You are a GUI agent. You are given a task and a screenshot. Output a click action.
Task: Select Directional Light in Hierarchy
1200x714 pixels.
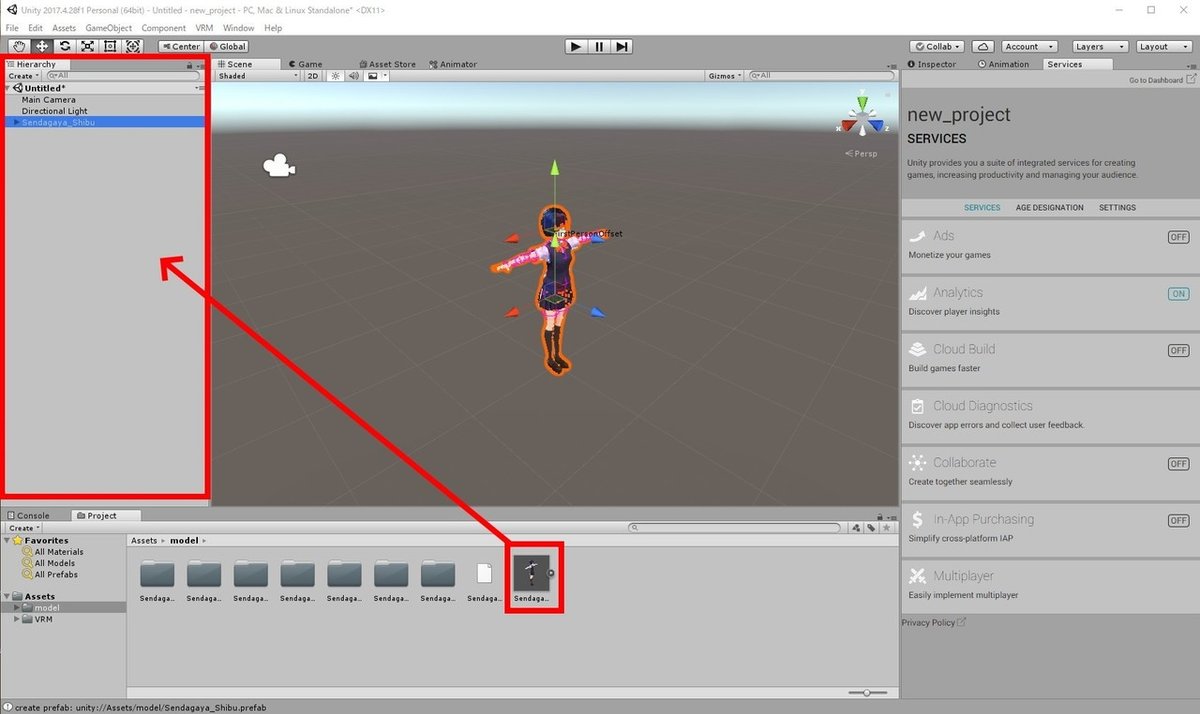54,111
